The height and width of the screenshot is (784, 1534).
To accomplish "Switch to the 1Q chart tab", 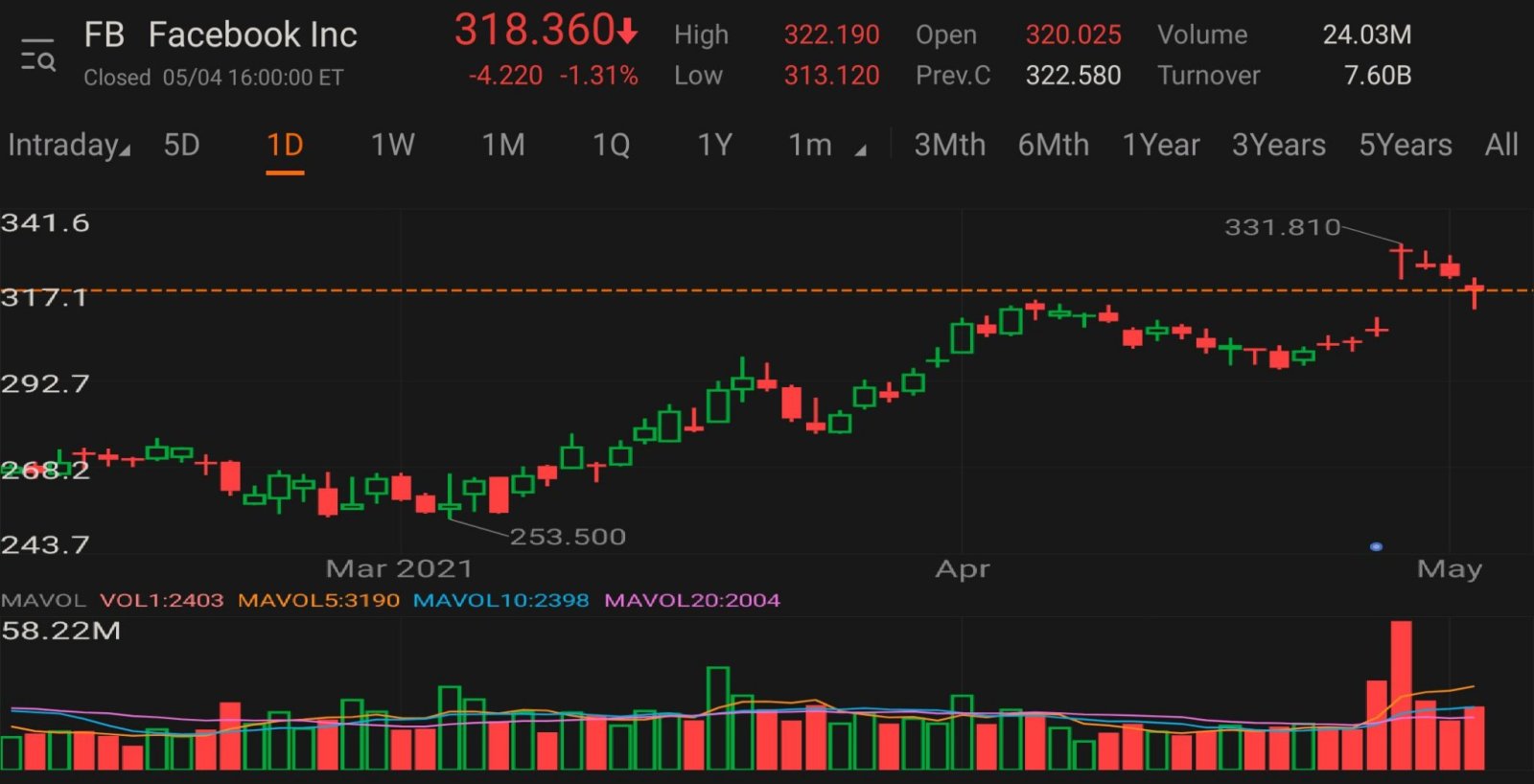I will (611, 145).
